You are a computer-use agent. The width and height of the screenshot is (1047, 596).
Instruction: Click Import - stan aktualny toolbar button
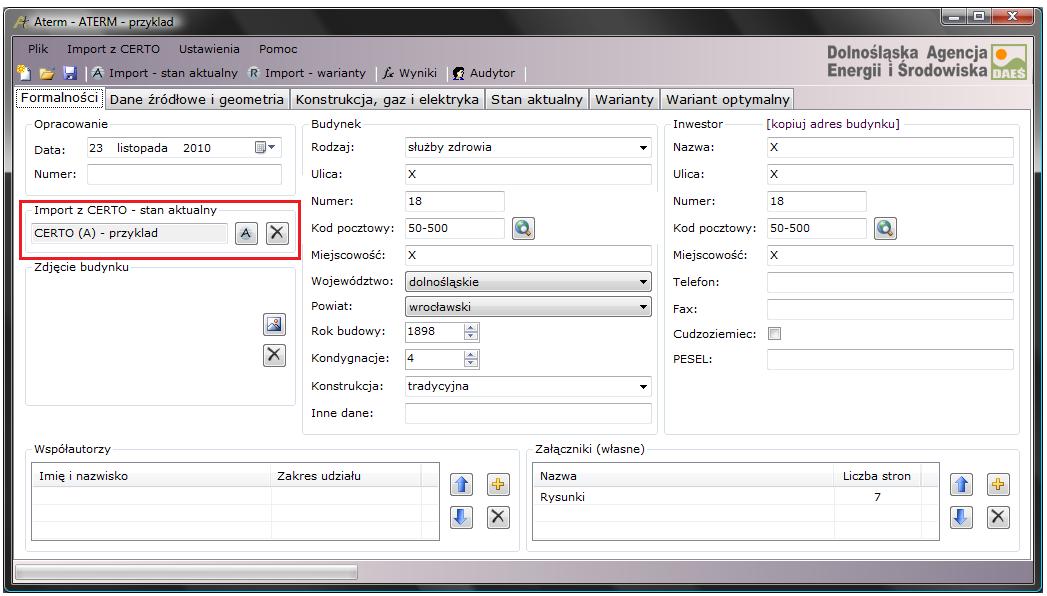coord(164,73)
